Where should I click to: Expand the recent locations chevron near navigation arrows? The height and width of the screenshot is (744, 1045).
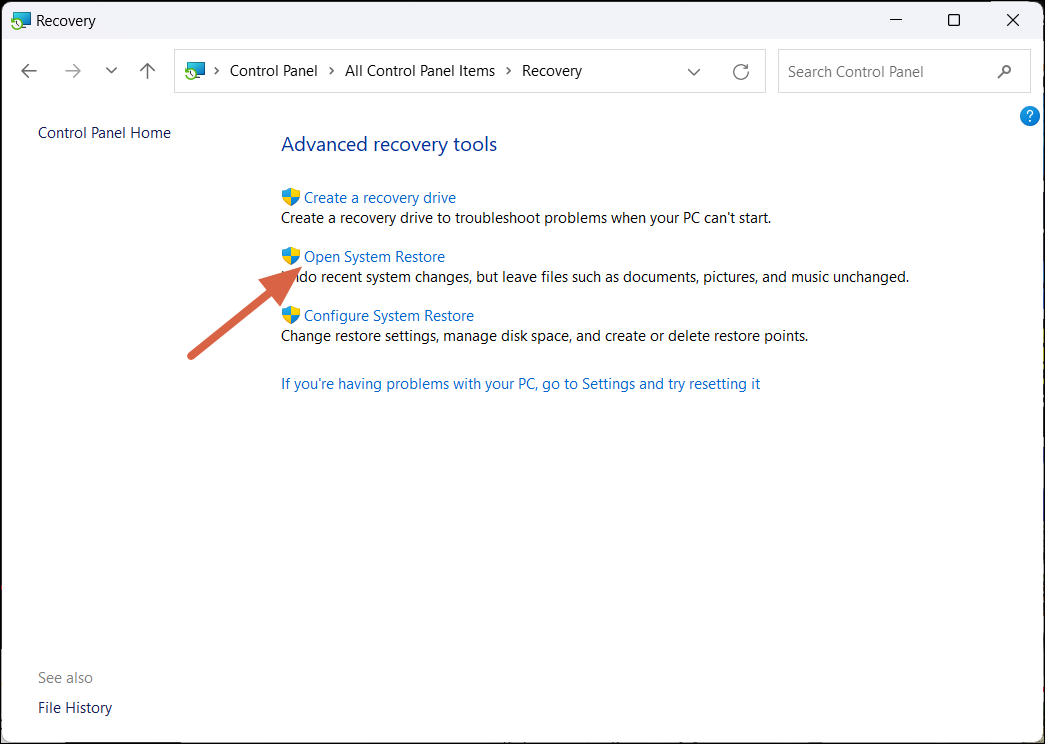point(110,70)
